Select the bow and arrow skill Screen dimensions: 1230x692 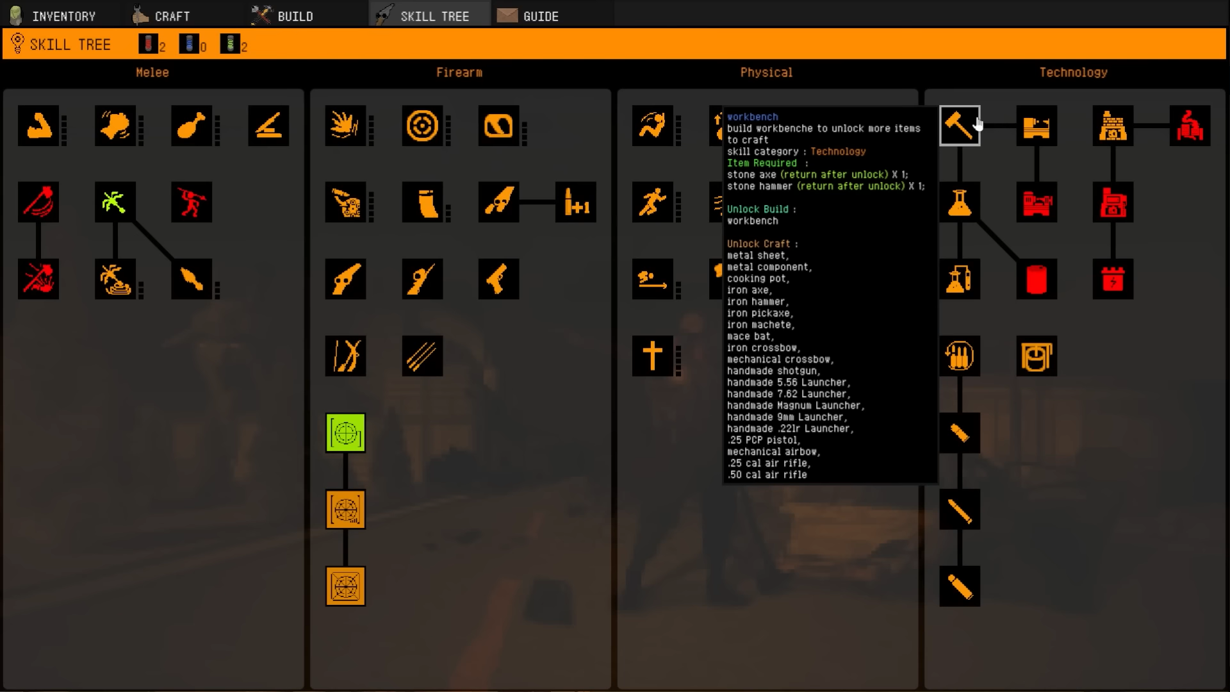click(345, 356)
